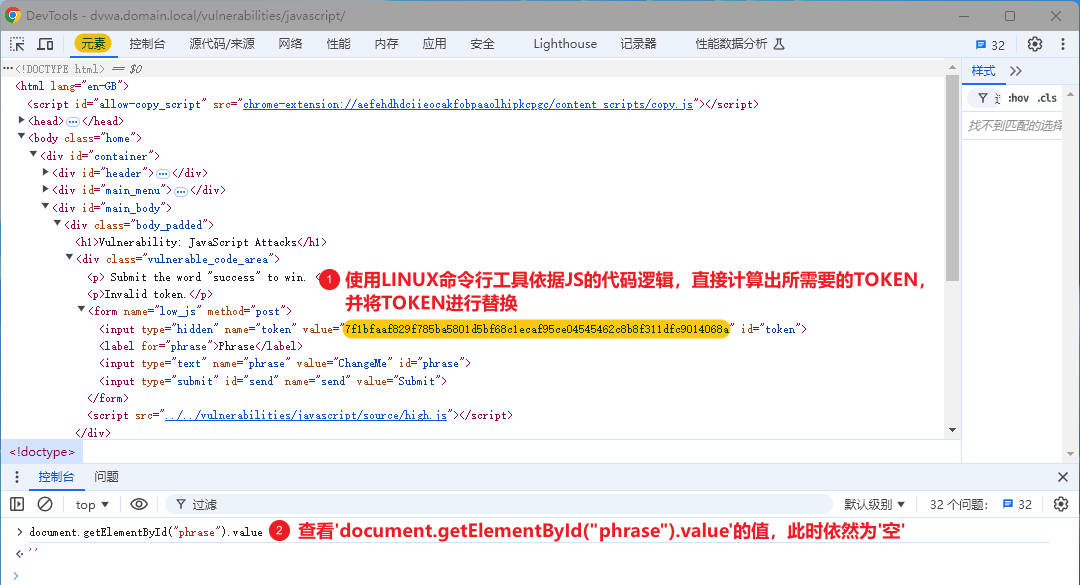Click the scroll down arrow in Elements panel
This screenshot has height=585, width=1080.
(952, 430)
